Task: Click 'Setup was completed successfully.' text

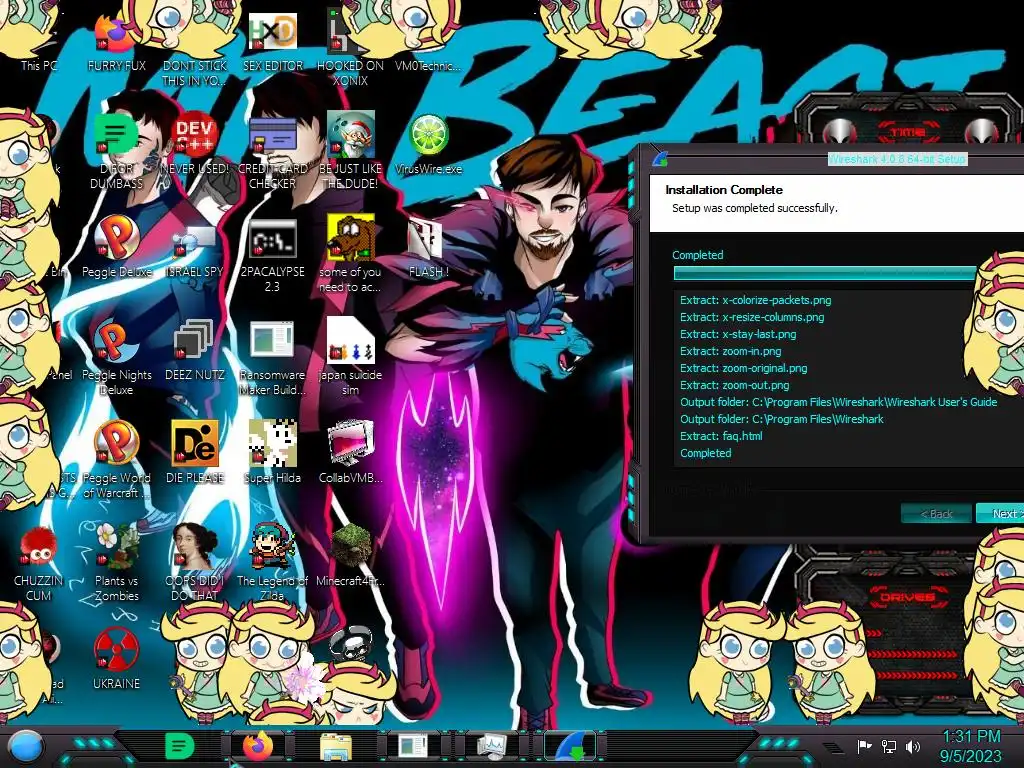Action: pyautogui.click(x=754, y=208)
